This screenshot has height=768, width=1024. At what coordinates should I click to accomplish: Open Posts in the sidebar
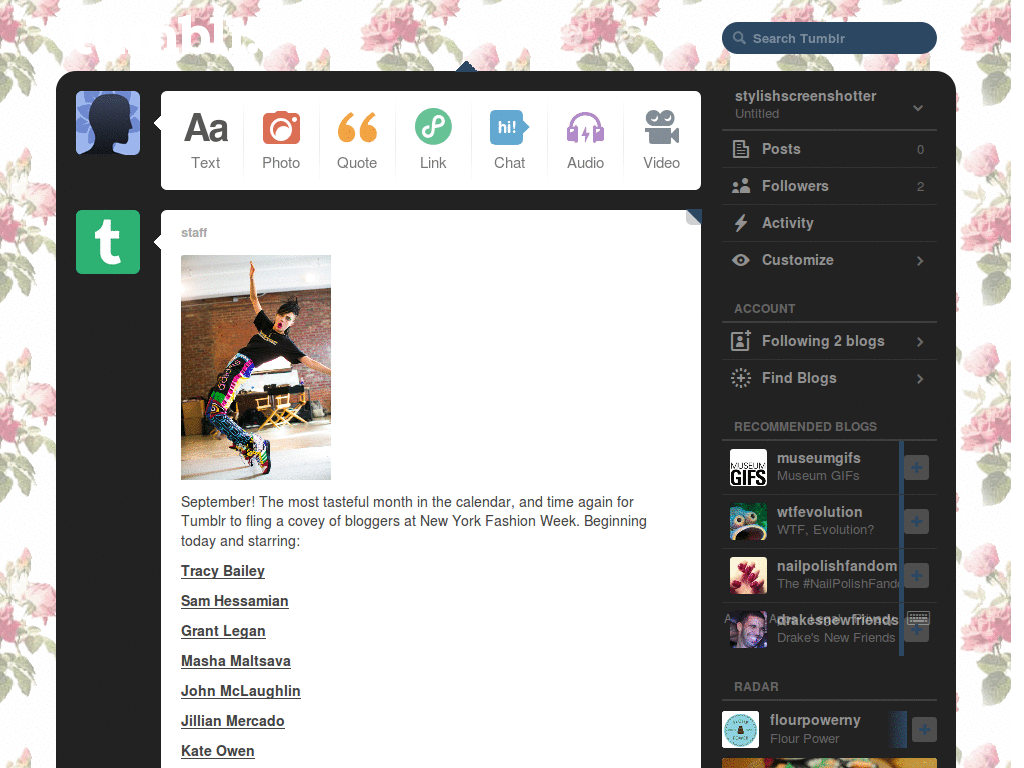click(x=829, y=149)
